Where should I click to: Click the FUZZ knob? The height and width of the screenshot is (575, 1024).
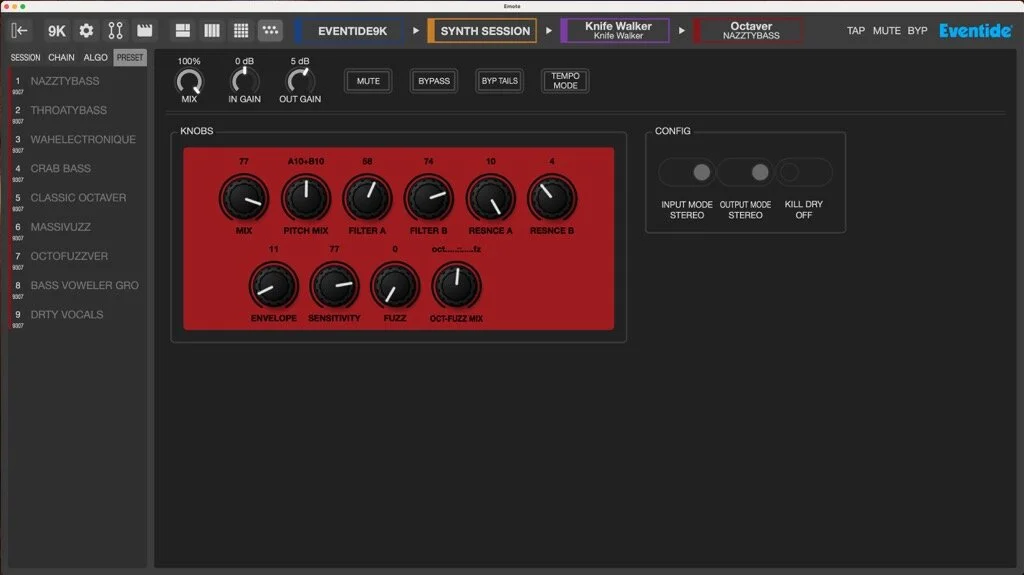(x=395, y=286)
